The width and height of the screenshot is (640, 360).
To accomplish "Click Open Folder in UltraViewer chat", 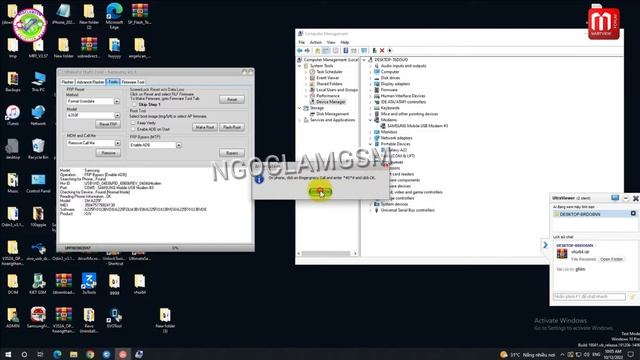I will [611, 259].
